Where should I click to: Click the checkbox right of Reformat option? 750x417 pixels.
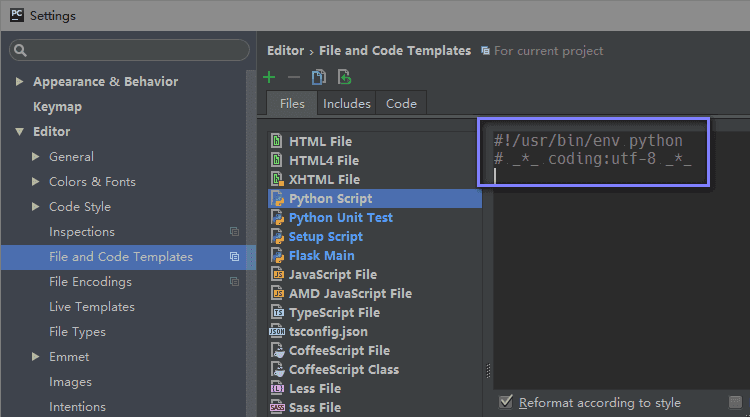736,402
